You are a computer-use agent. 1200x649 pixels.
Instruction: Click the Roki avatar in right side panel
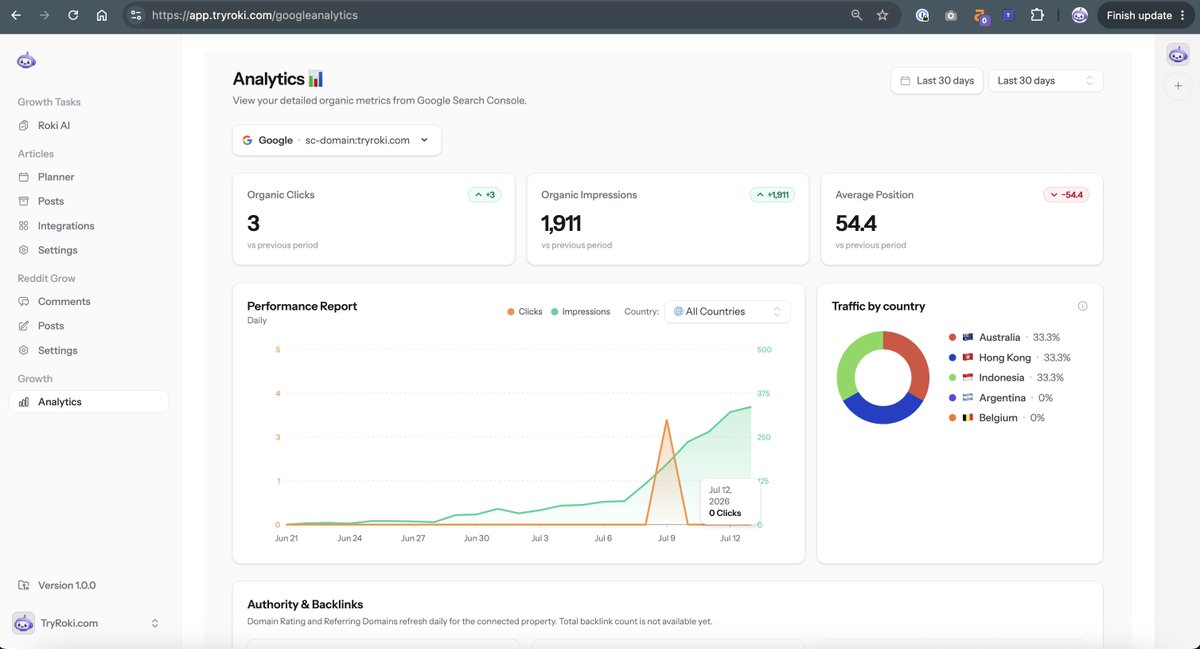pos(1178,55)
